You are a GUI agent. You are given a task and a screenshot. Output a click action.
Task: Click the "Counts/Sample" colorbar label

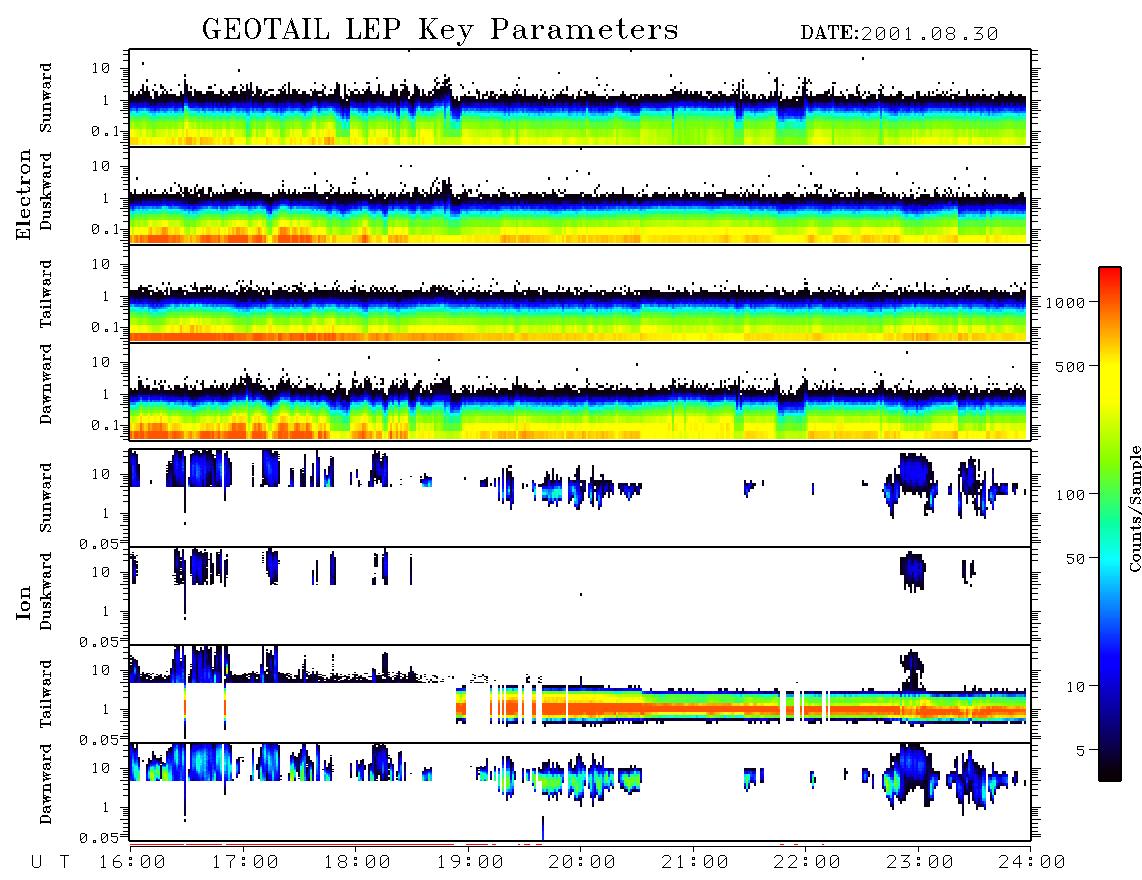(x=1134, y=508)
